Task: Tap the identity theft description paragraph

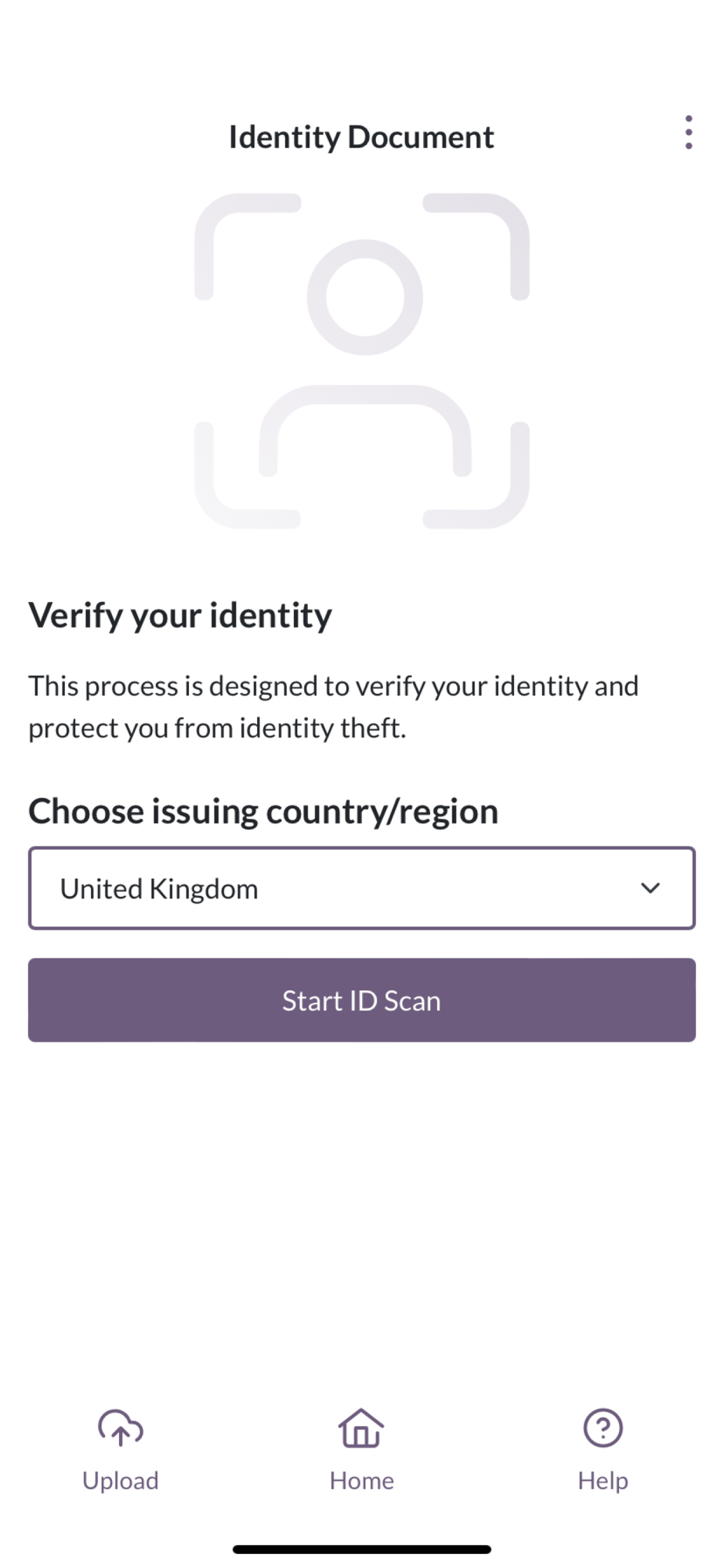Action: click(x=334, y=706)
